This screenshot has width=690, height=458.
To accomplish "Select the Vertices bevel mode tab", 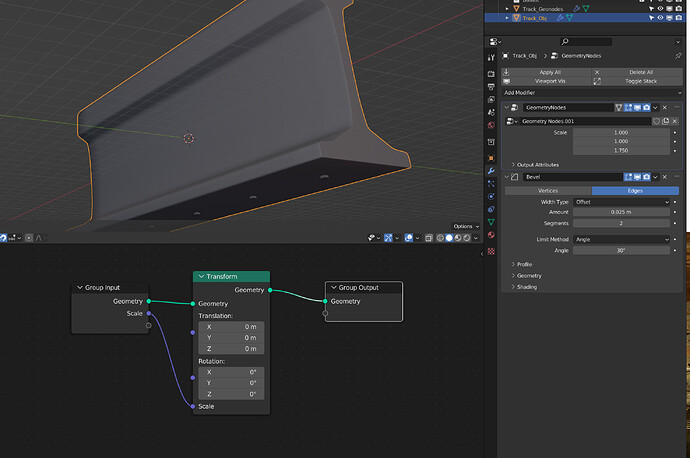I will [x=548, y=191].
